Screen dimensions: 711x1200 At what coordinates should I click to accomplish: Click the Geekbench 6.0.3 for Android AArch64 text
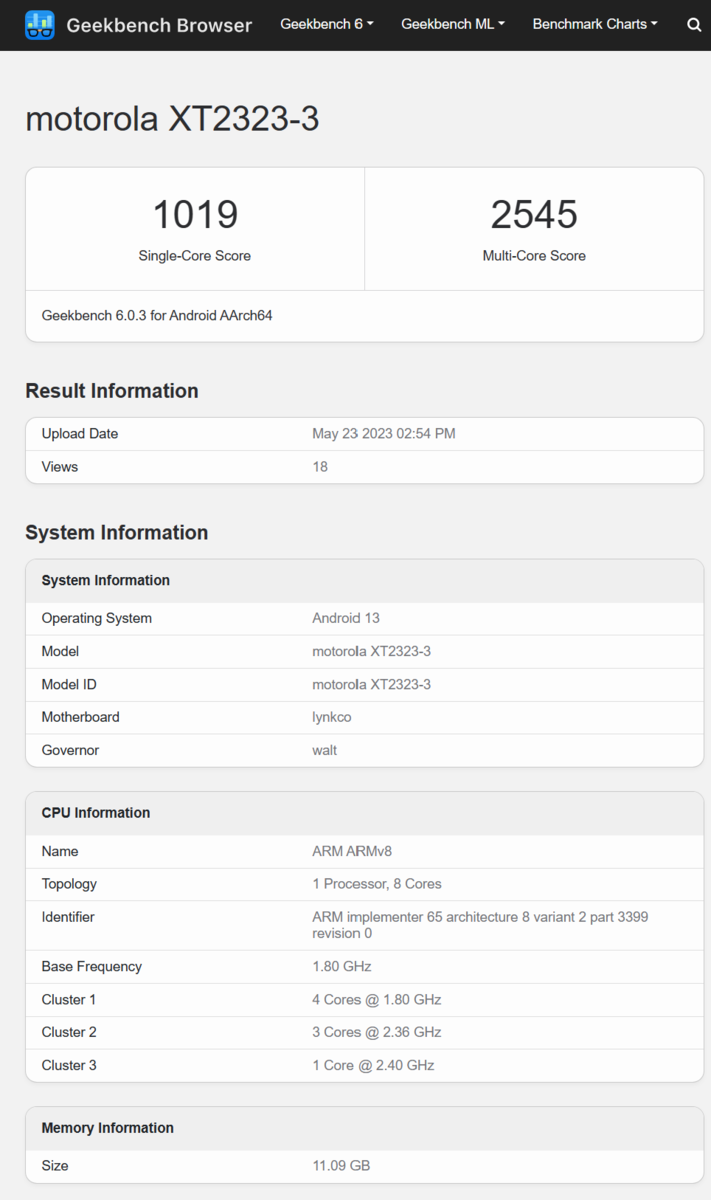tap(157, 316)
